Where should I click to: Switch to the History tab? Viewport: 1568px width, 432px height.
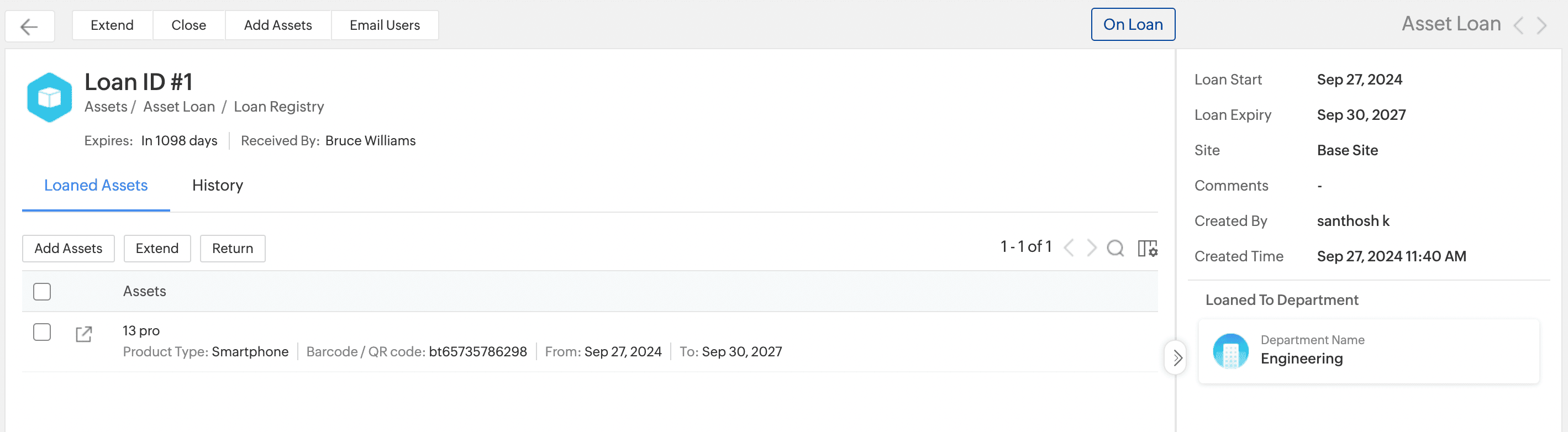point(217,186)
